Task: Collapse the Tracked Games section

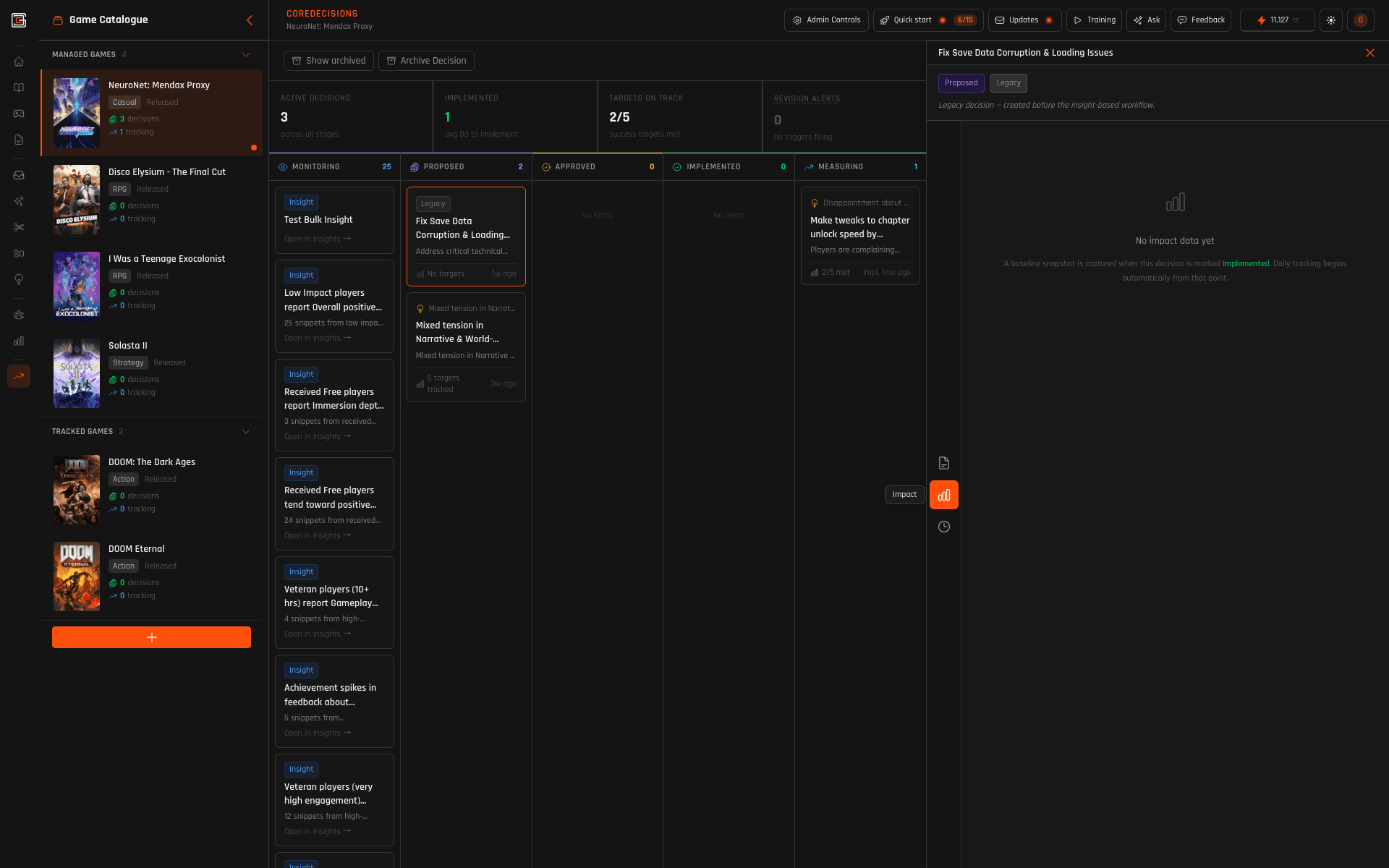Action: 245,432
